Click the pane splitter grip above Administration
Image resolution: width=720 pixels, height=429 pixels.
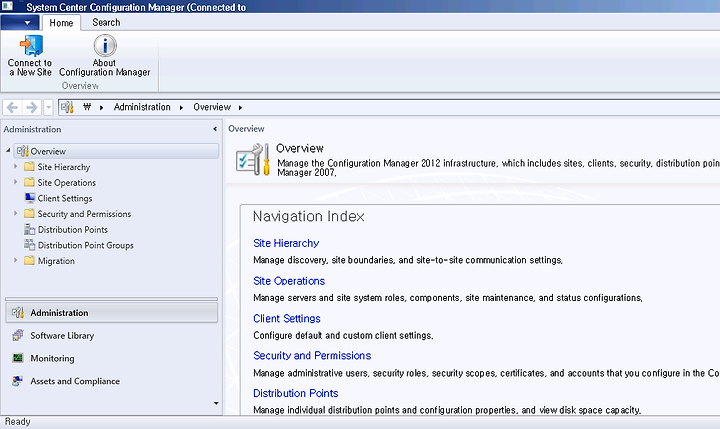[112, 299]
